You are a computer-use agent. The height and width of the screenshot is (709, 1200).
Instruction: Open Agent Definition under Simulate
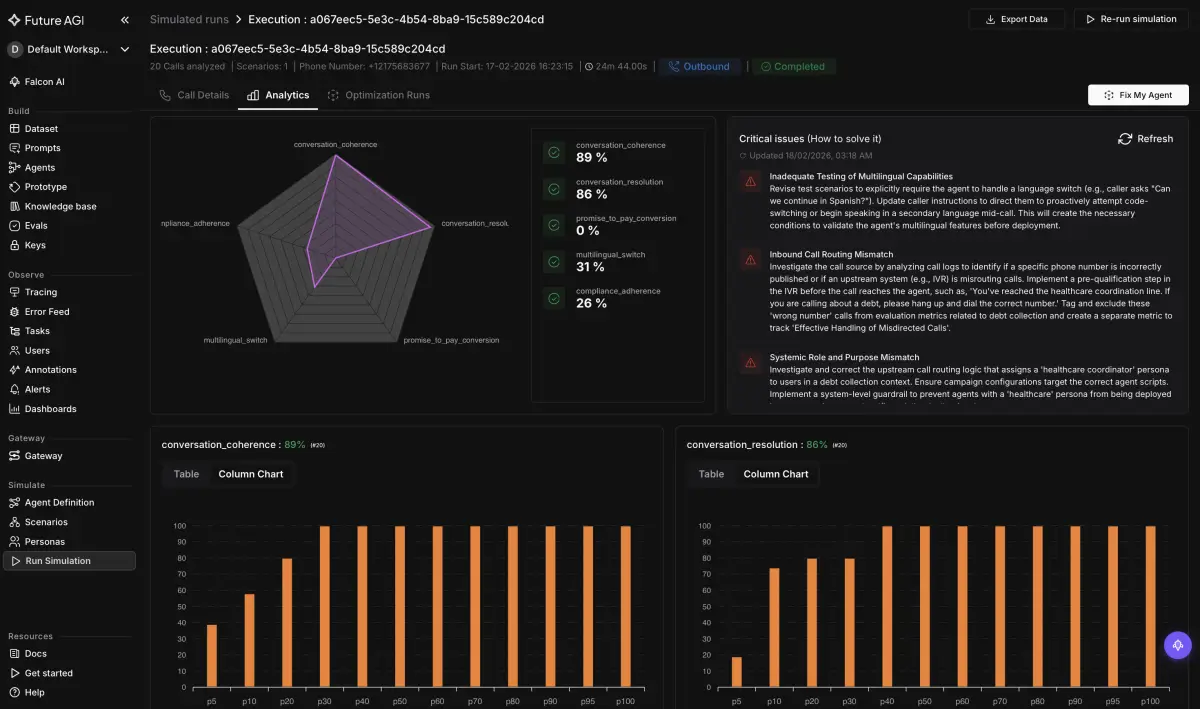pyautogui.click(x=59, y=503)
